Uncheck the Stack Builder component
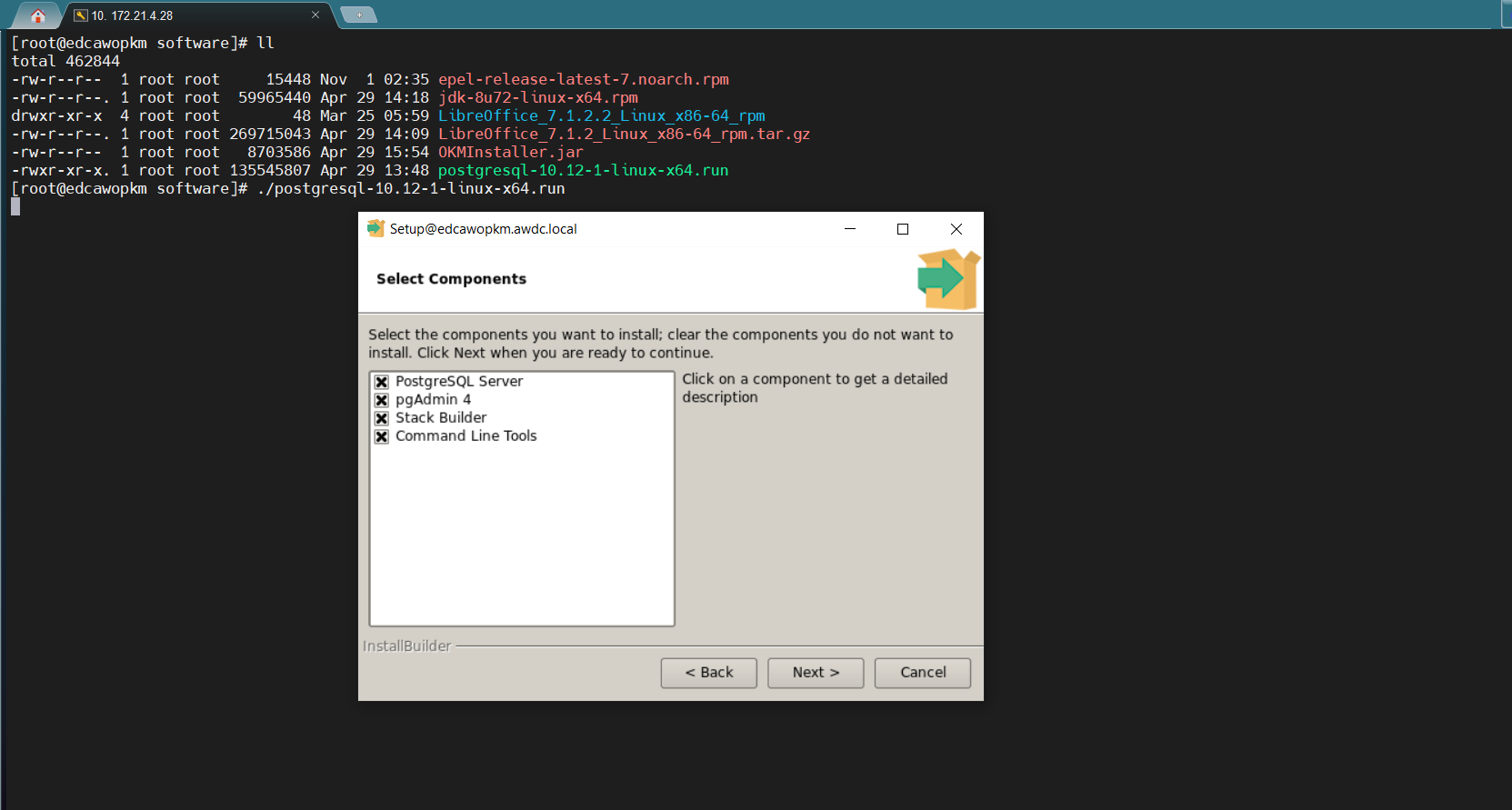 point(382,418)
